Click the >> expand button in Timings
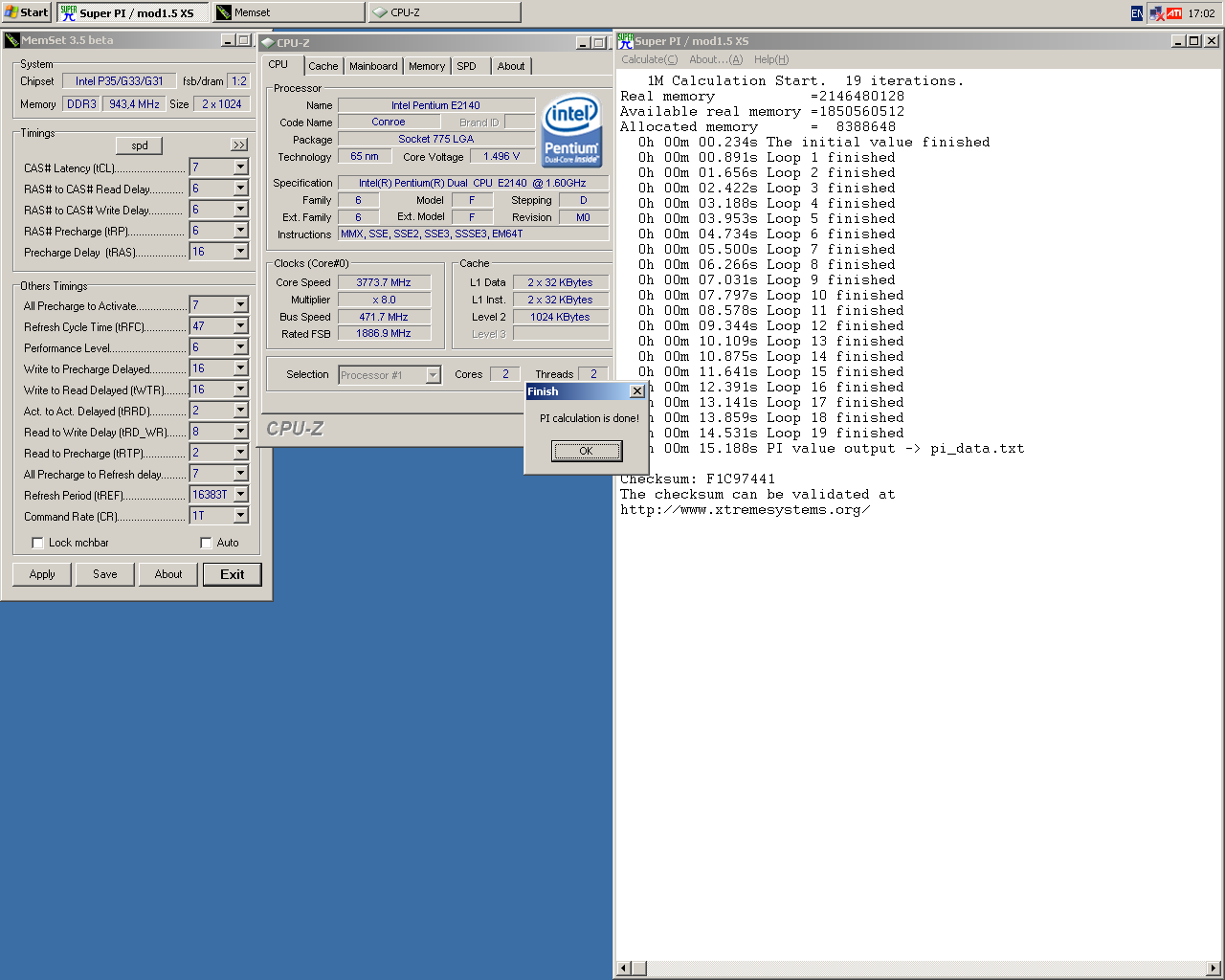This screenshot has width=1225, height=980. click(239, 145)
